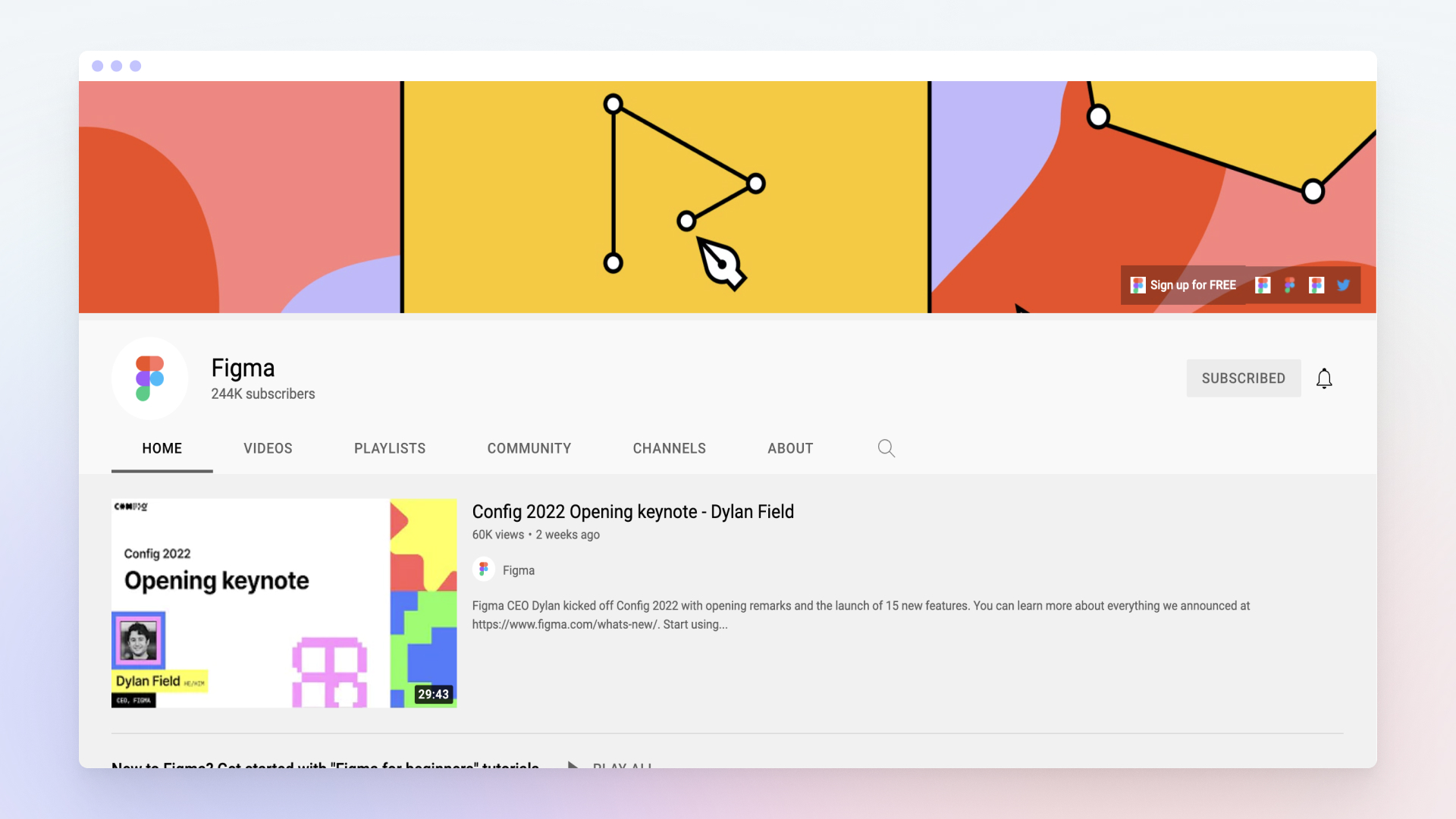The width and height of the screenshot is (1456, 819).
Task: Click the transparent Figma logo link in banner
Action: (1289, 285)
